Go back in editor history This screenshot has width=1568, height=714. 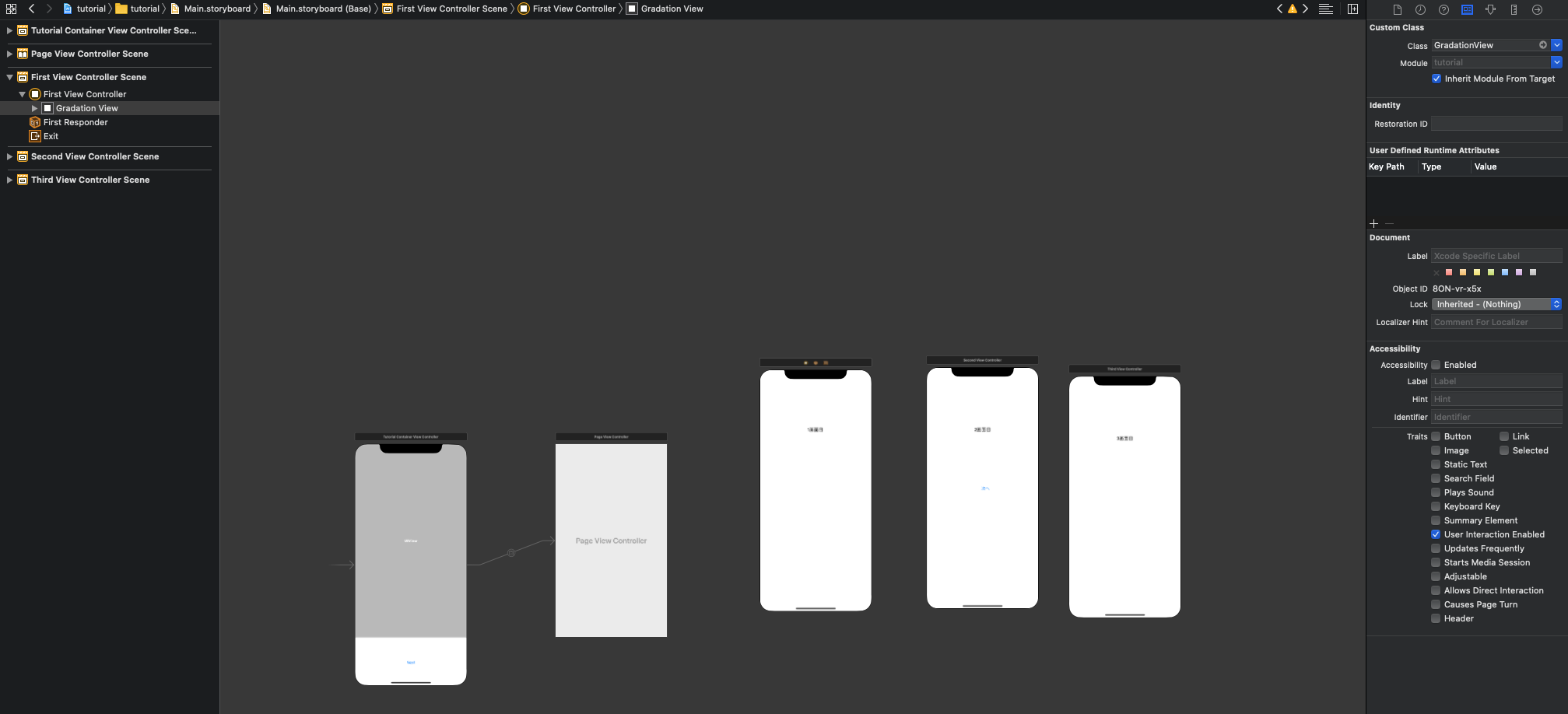click(x=31, y=9)
